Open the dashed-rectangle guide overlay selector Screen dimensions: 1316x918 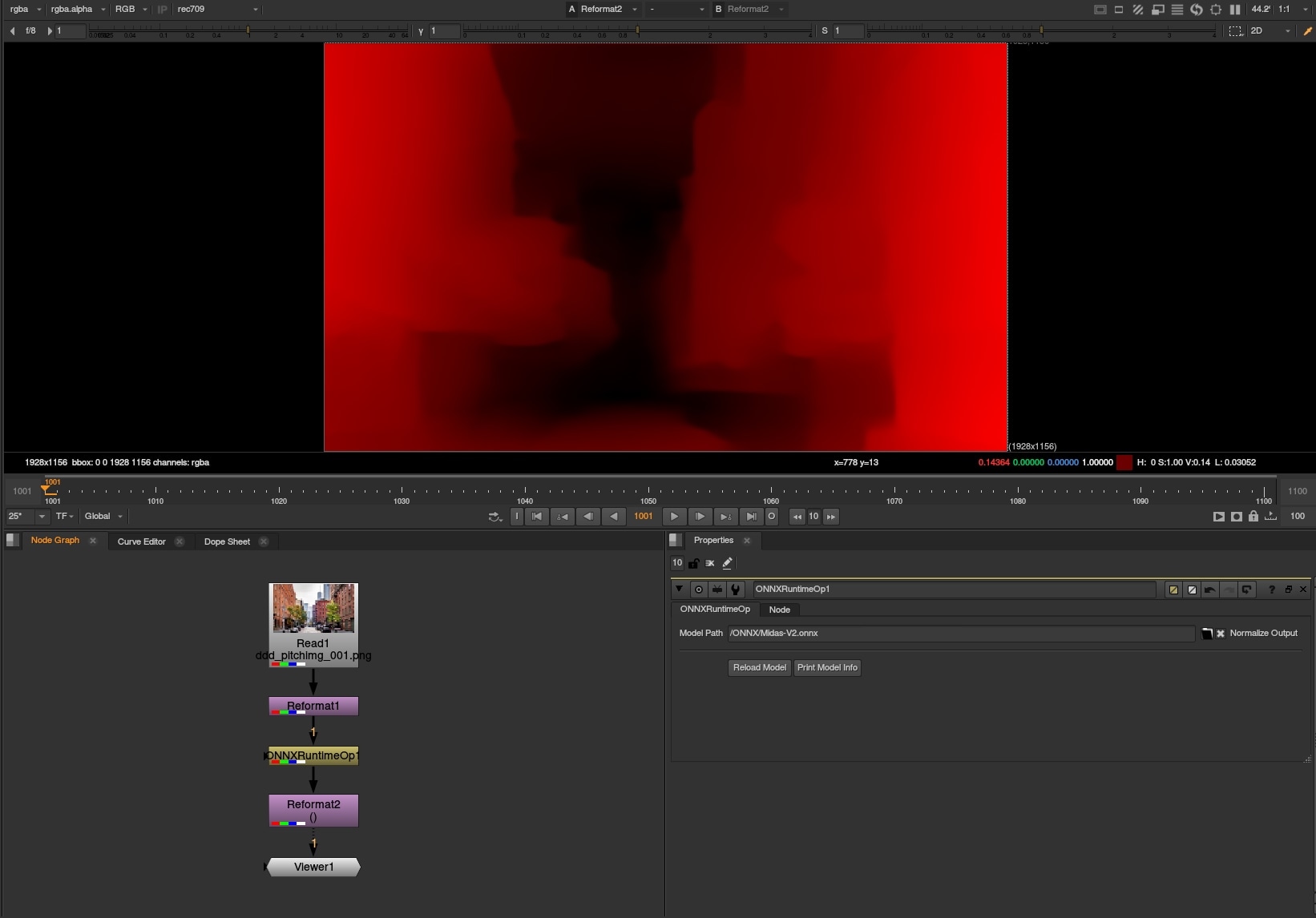click(1236, 31)
